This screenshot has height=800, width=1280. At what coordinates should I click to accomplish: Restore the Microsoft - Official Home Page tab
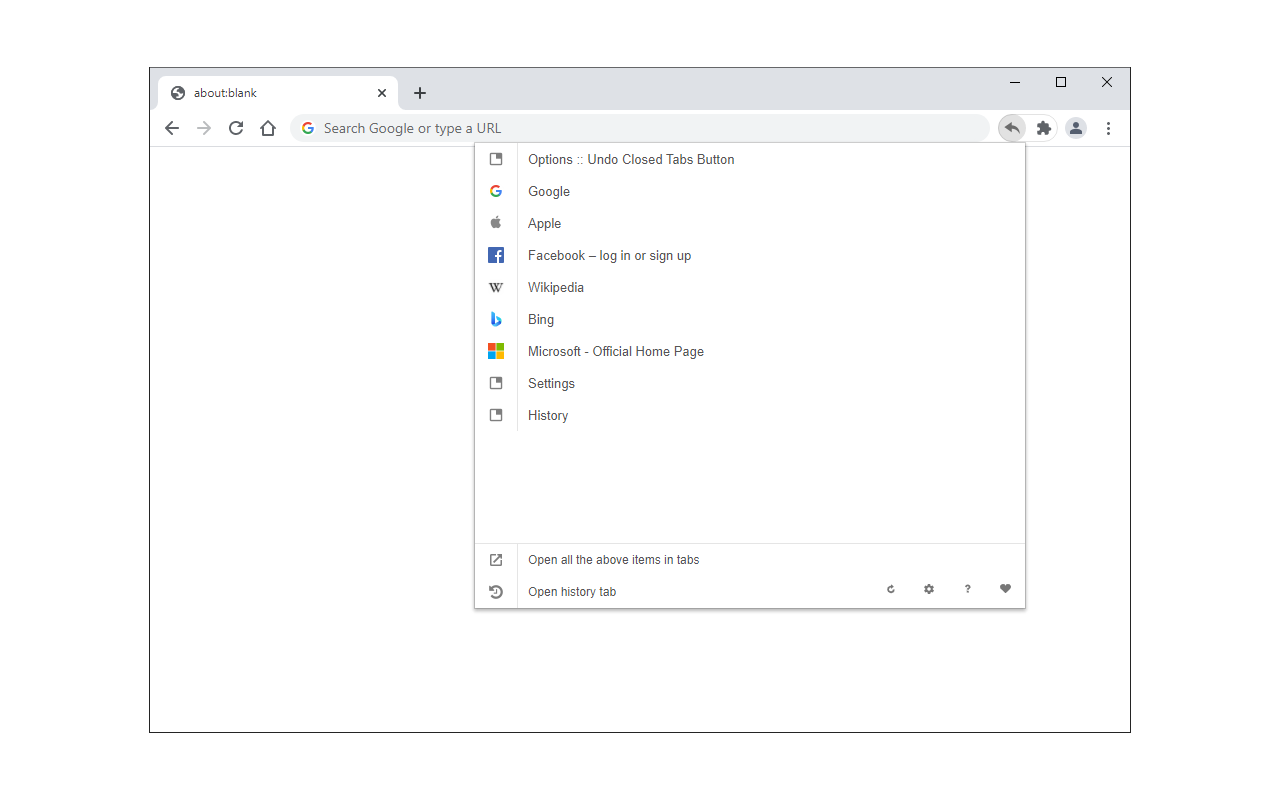[x=616, y=351]
